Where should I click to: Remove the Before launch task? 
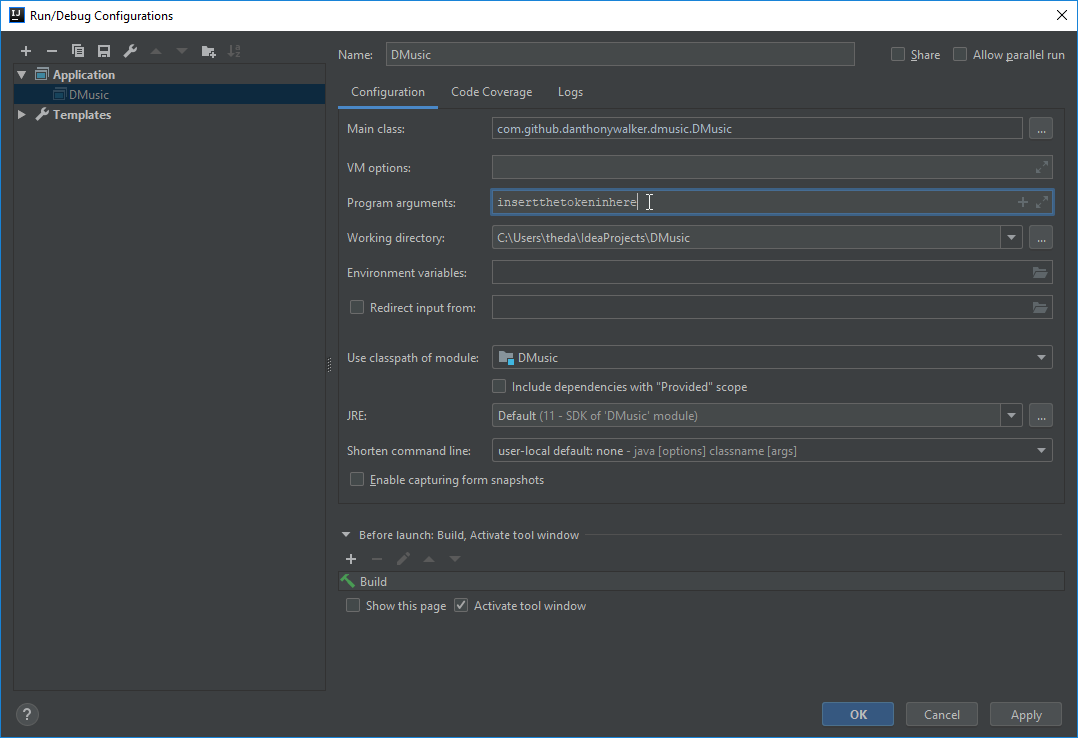pos(377,559)
